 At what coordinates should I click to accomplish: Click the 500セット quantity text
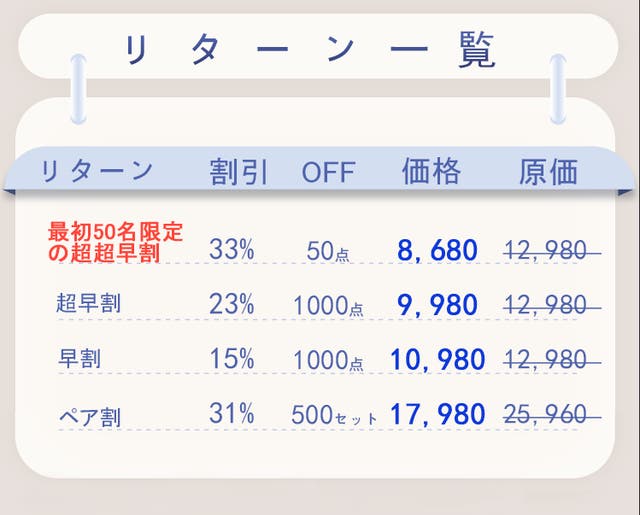[x=334, y=415]
